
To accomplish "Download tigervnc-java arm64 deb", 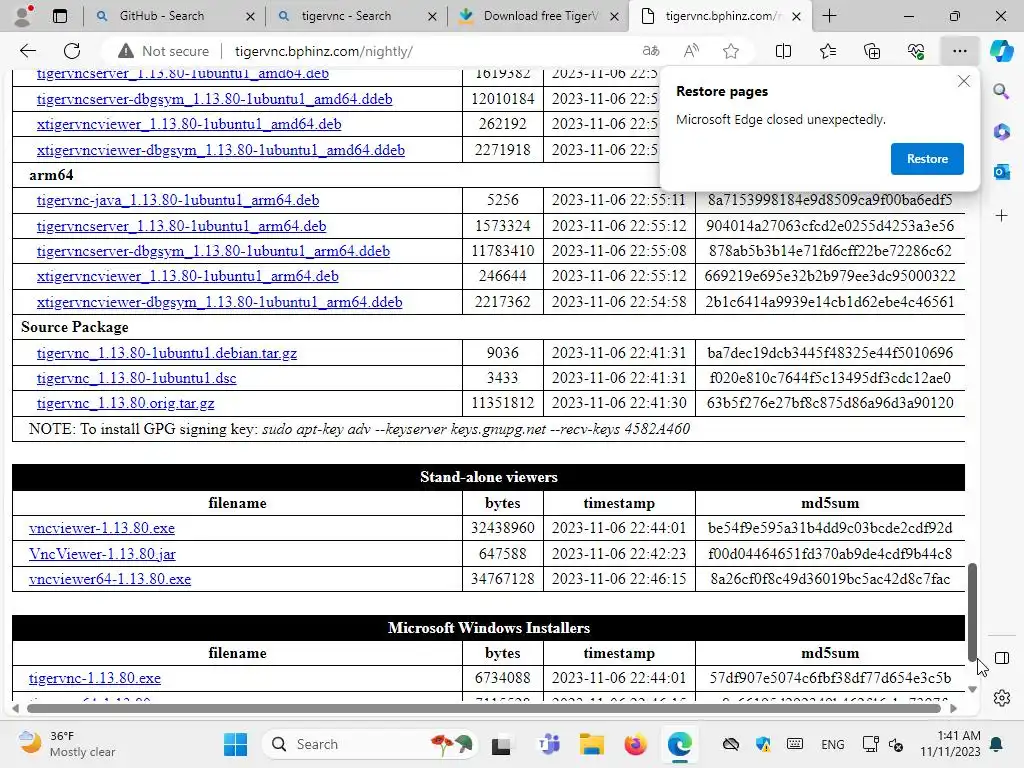I will (x=178, y=200).
